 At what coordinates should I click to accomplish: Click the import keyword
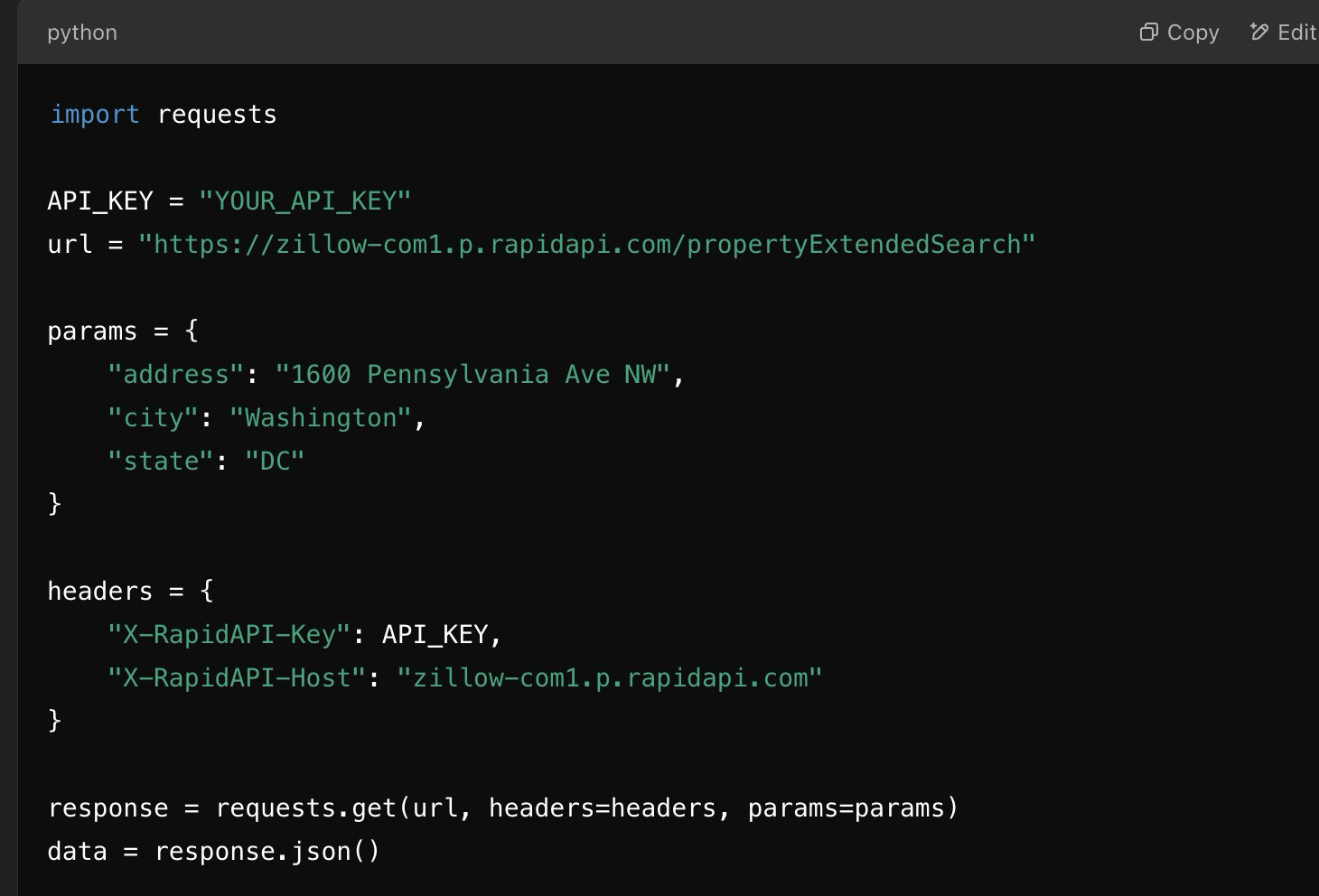[x=95, y=115]
